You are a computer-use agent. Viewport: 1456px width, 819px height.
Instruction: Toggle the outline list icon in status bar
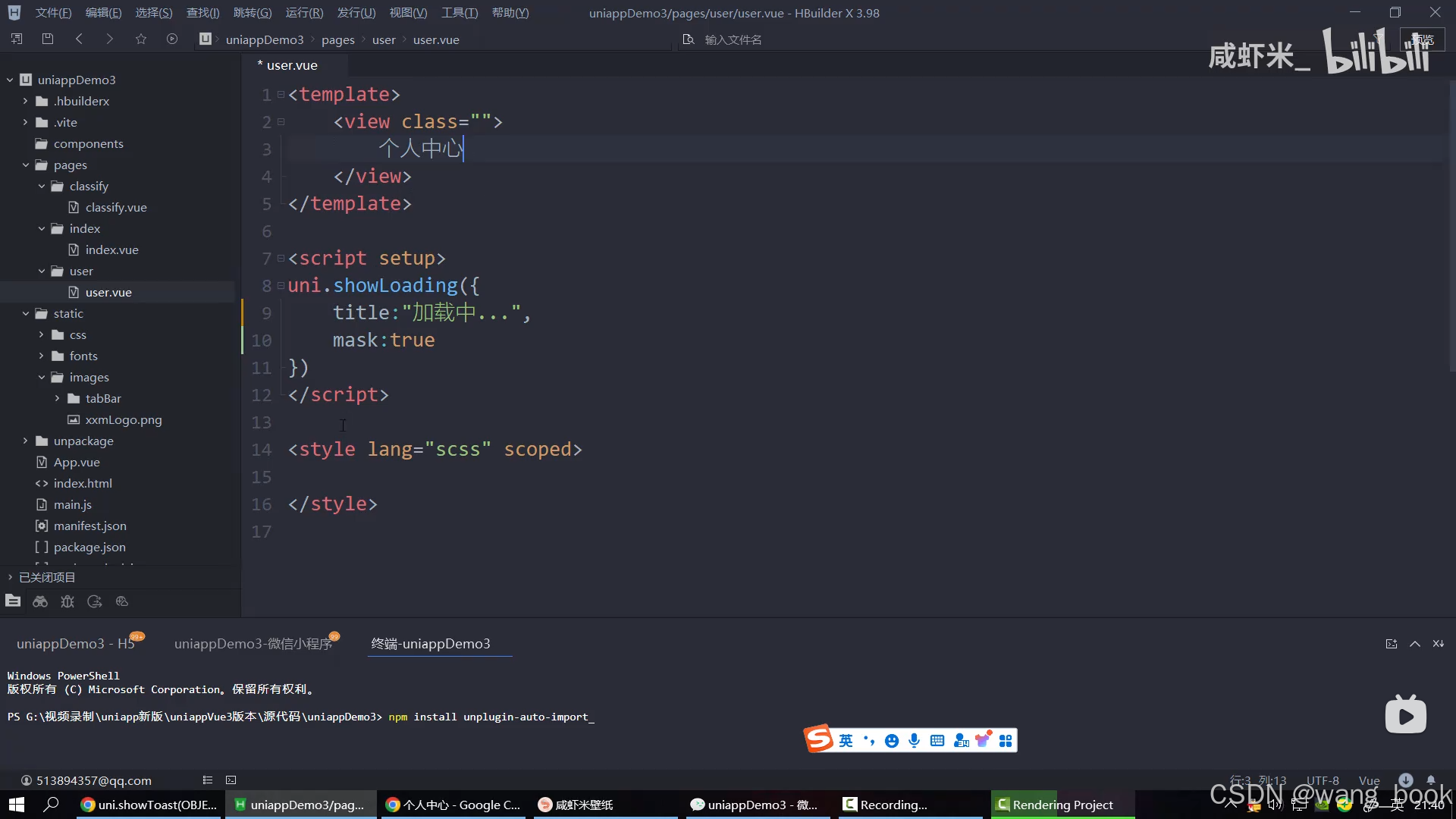pyautogui.click(x=208, y=780)
